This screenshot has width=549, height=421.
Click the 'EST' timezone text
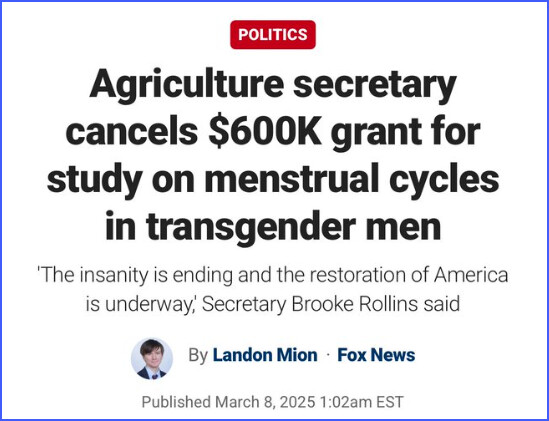coord(390,402)
